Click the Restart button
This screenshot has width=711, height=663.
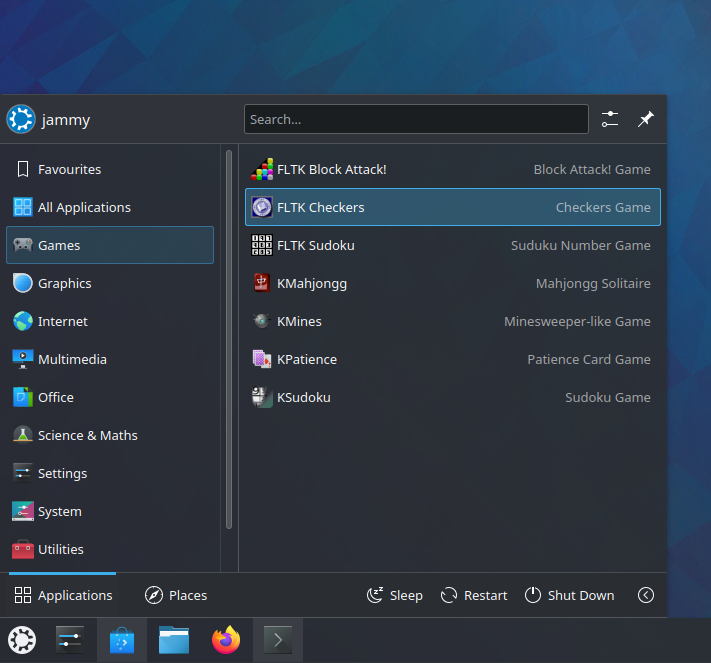tap(474, 595)
